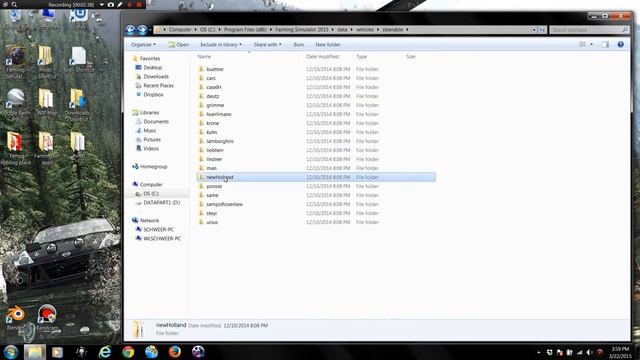Toggle the preview pane icon

[605, 44]
